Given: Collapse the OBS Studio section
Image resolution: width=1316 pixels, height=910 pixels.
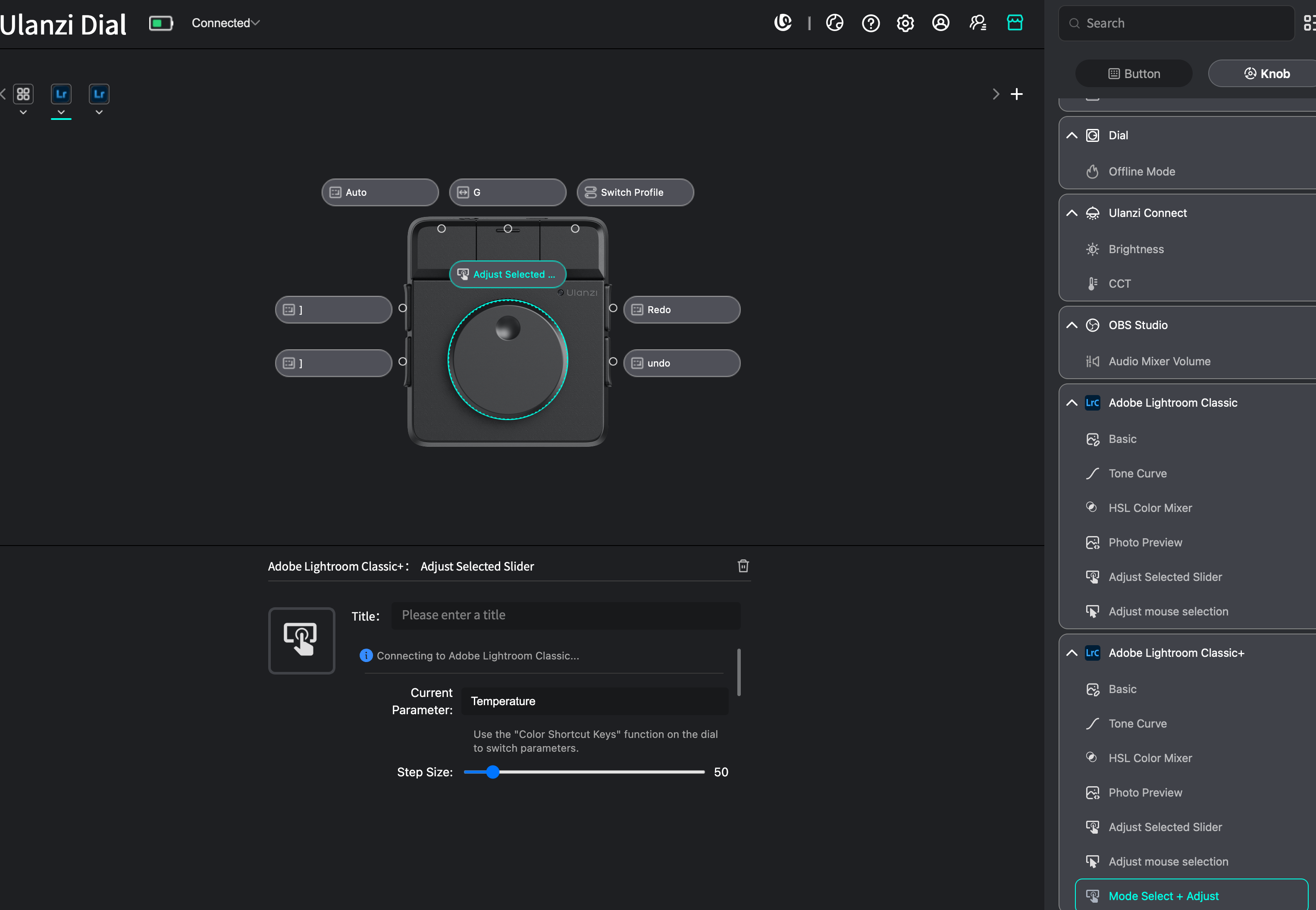Looking at the screenshot, I should click(1072, 325).
